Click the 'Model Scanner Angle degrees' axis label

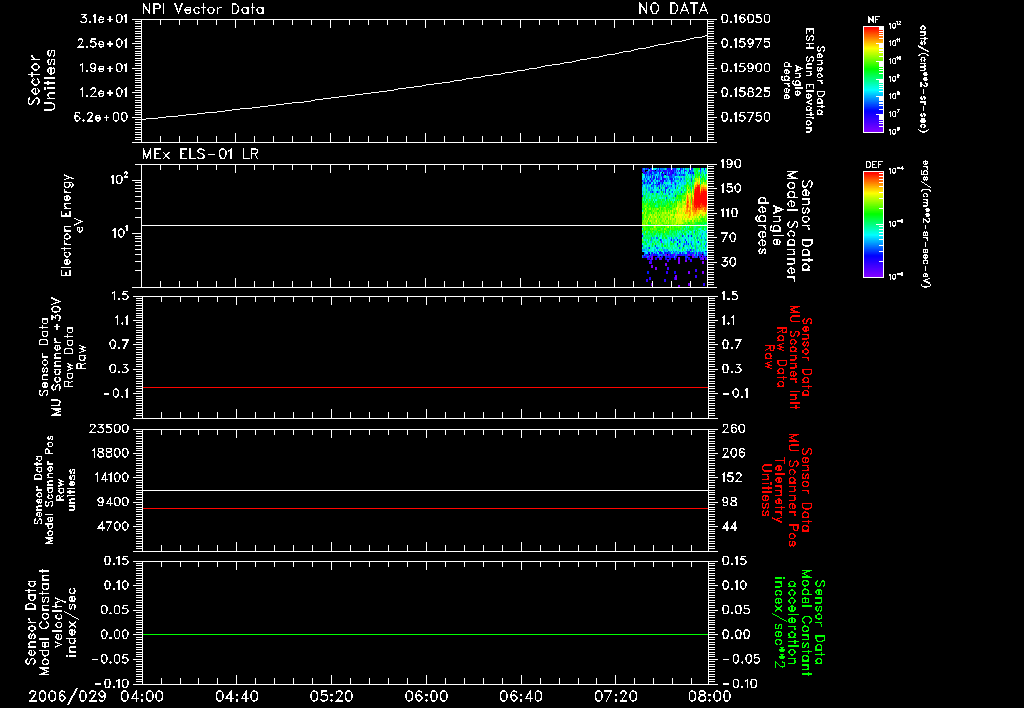click(x=784, y=226)
